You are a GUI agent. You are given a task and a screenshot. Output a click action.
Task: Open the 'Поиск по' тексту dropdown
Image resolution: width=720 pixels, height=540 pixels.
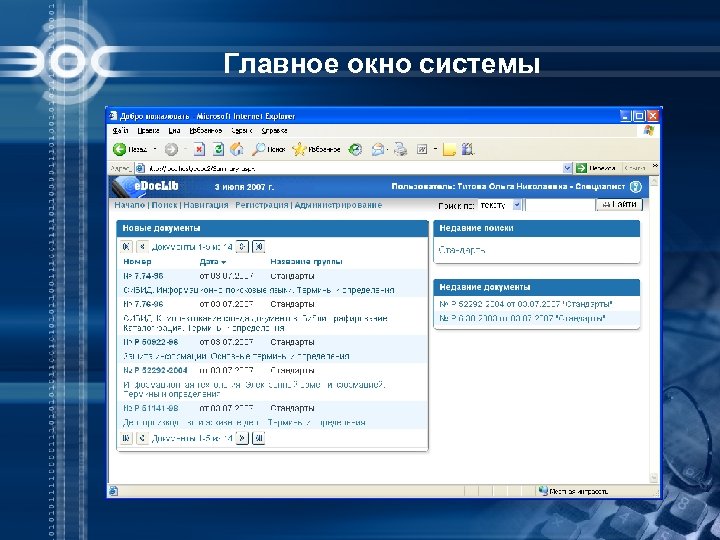pos(517,205)
